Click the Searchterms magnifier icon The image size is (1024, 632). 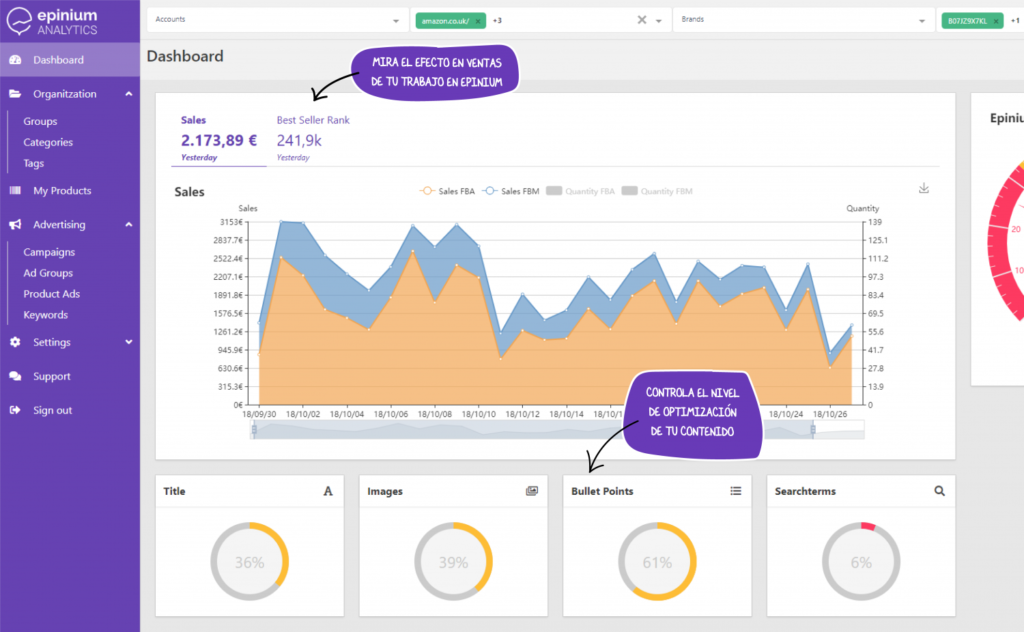[939, 491]
